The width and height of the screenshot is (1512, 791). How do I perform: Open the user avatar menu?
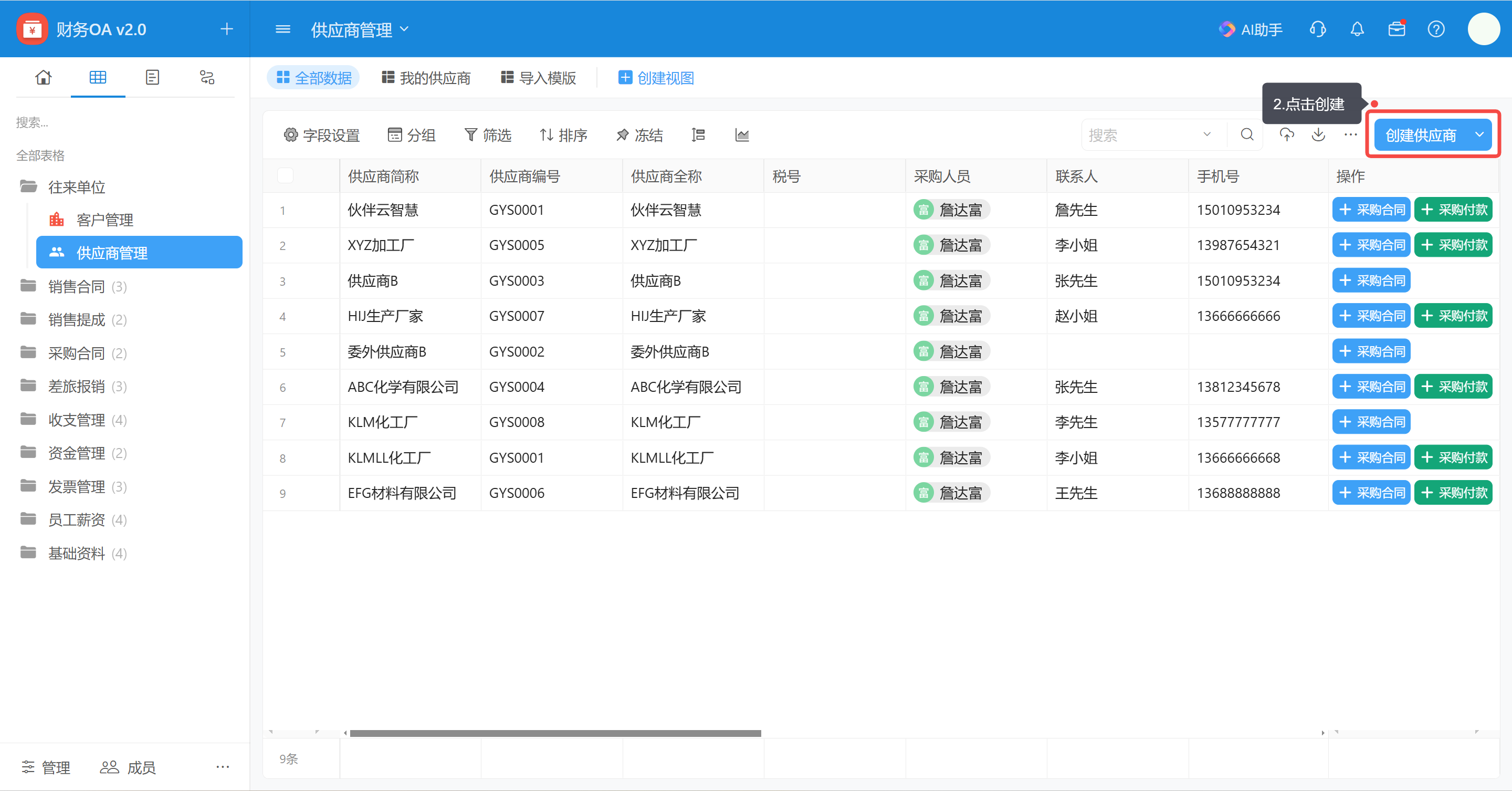[x=1484, y=29]
